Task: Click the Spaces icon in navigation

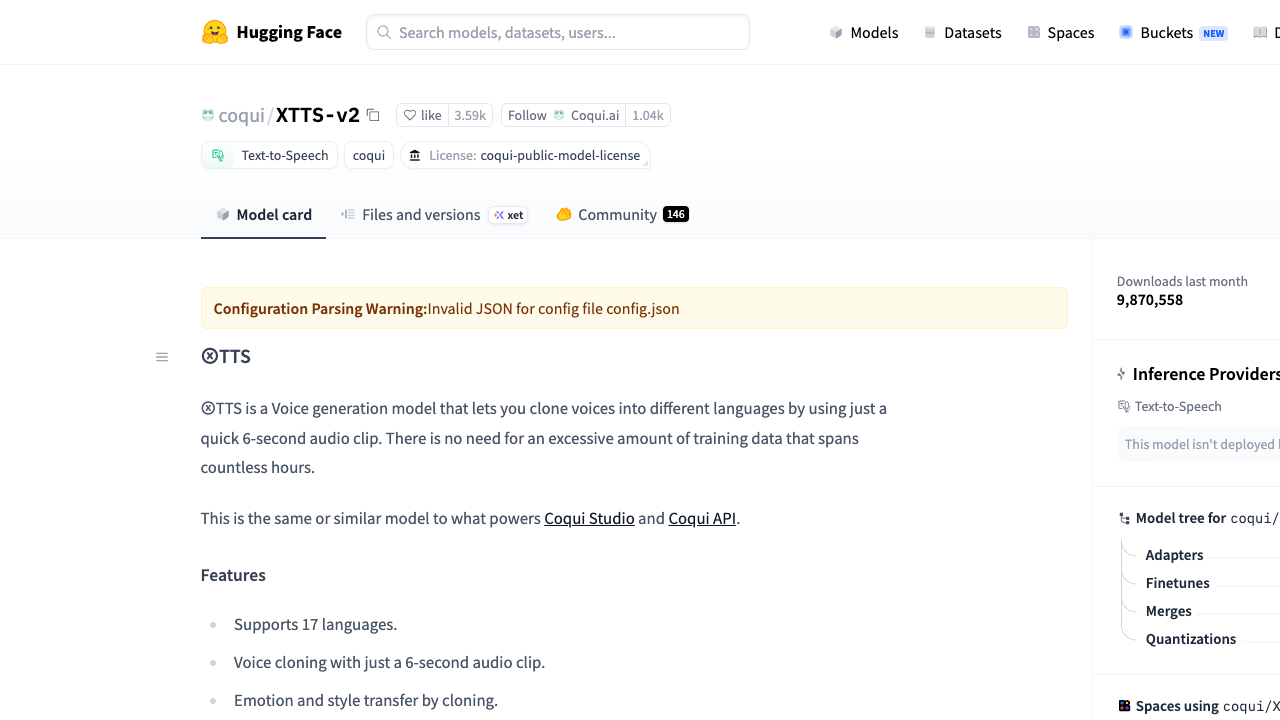Action: 1034,32
